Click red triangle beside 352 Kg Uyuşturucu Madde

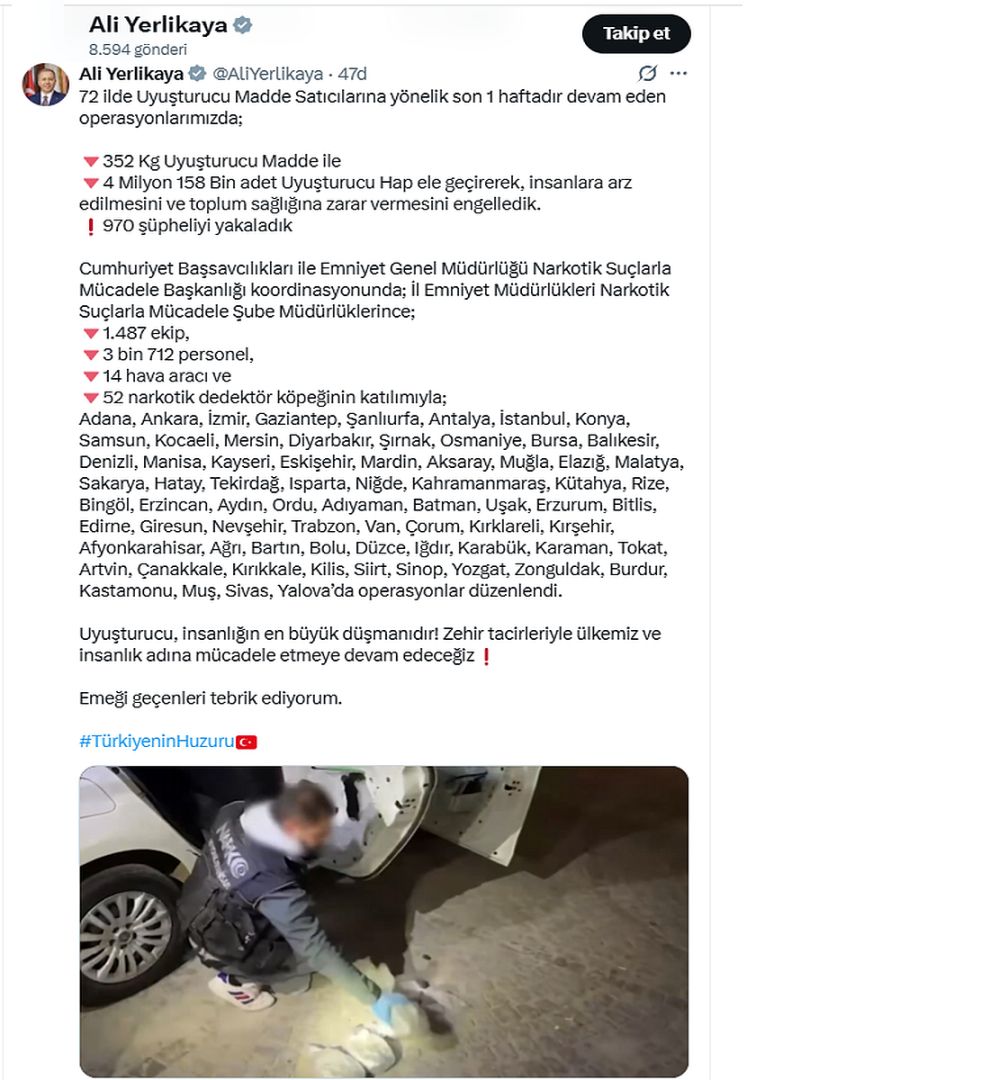[x=91, y=162]
